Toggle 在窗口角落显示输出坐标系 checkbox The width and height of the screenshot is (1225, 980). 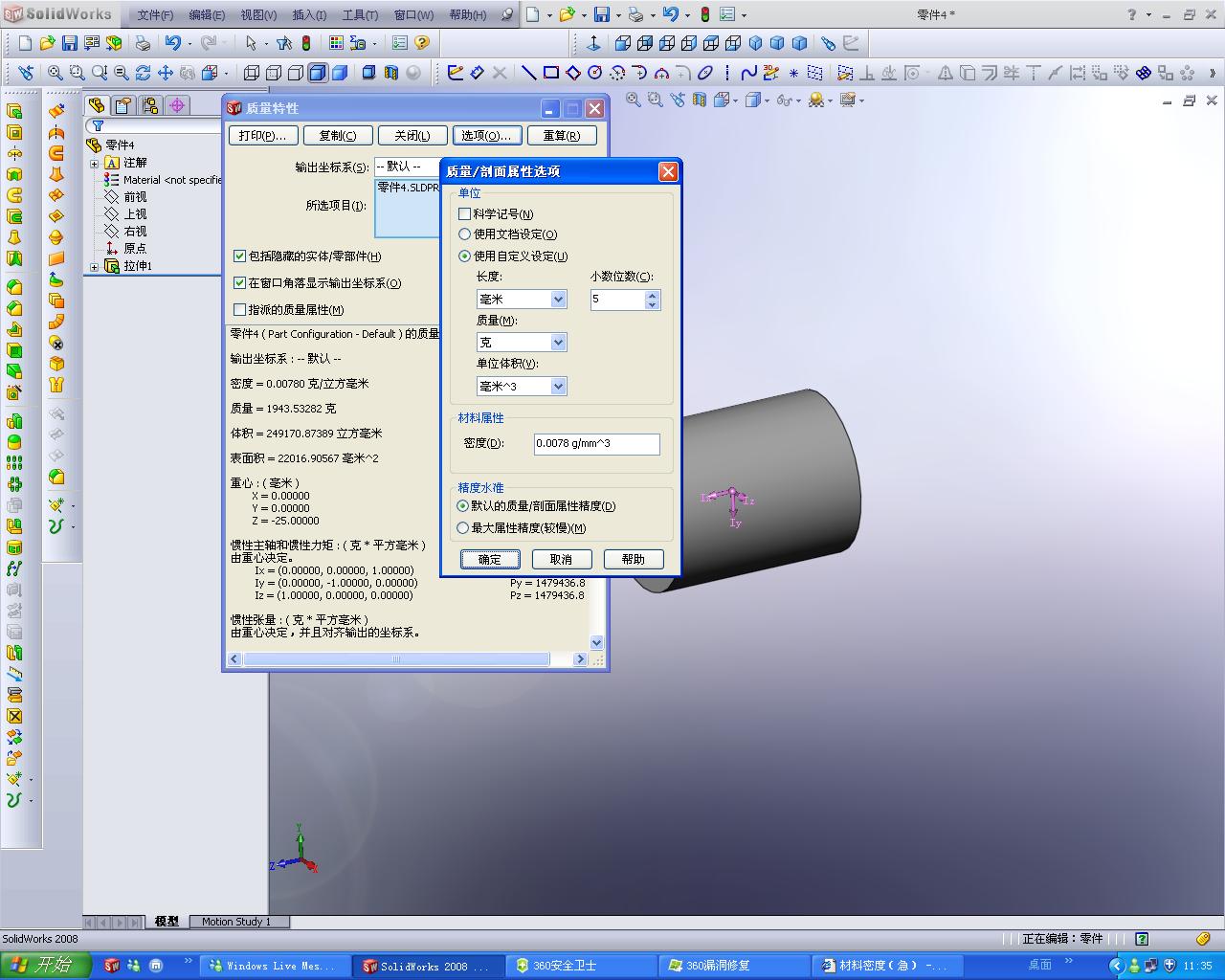240,283
